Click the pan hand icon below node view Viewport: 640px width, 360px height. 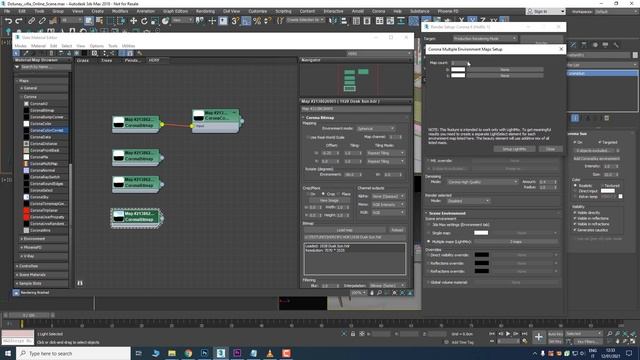coord(372,293)
